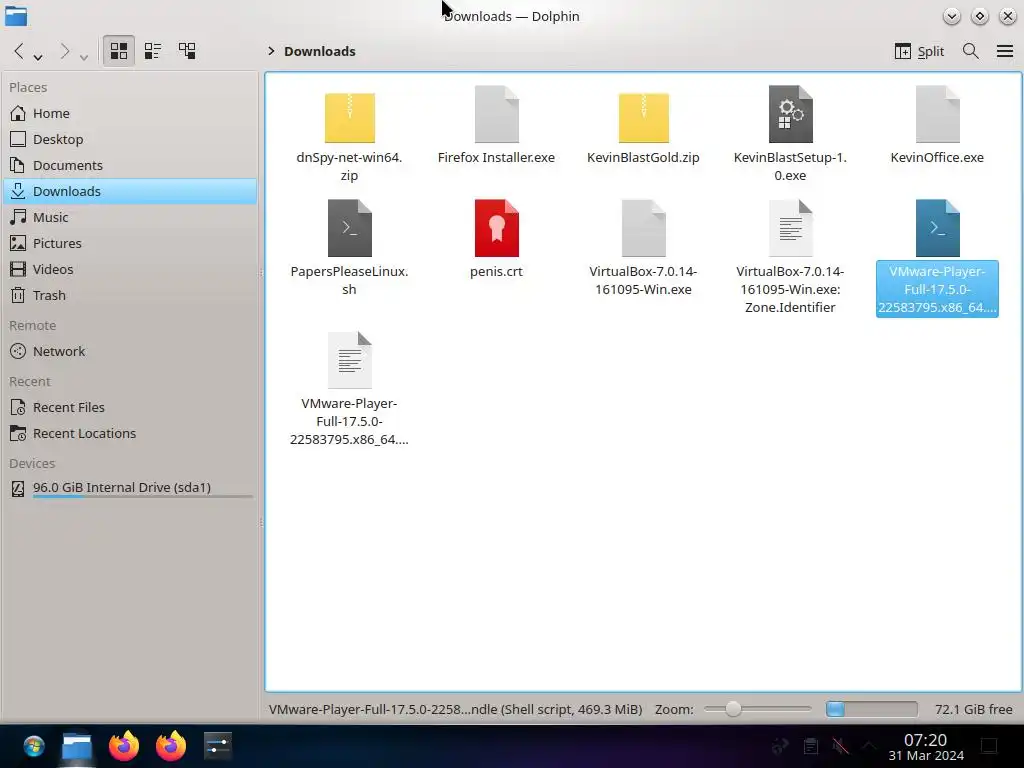Open Desktop in Places
The image size is (1024, 768).
pos(130,139)
